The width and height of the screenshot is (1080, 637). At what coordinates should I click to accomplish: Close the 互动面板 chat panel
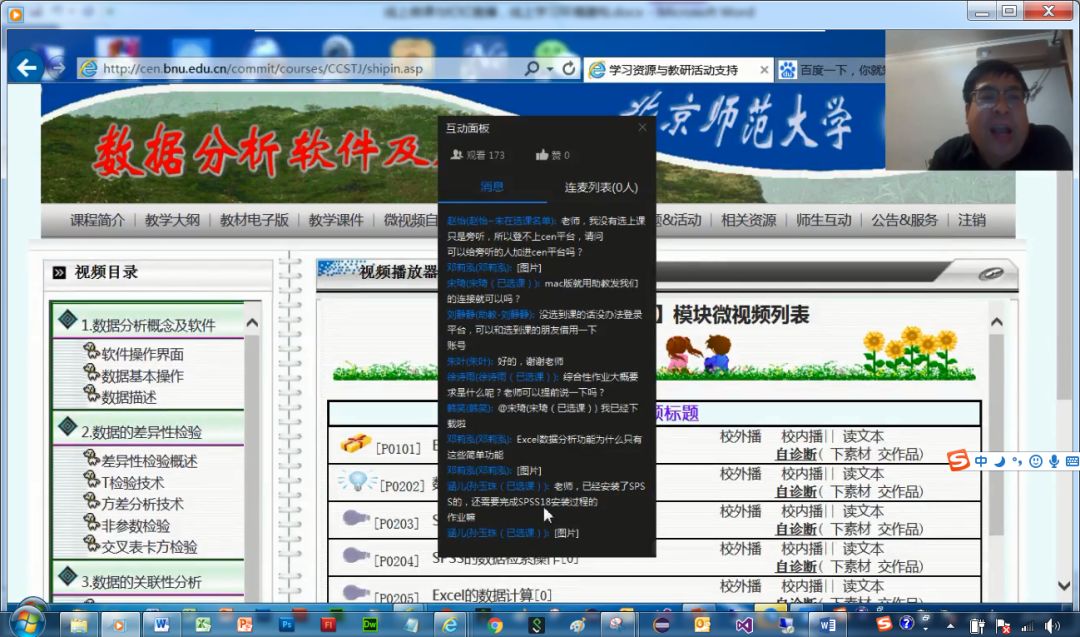[643, 127]
